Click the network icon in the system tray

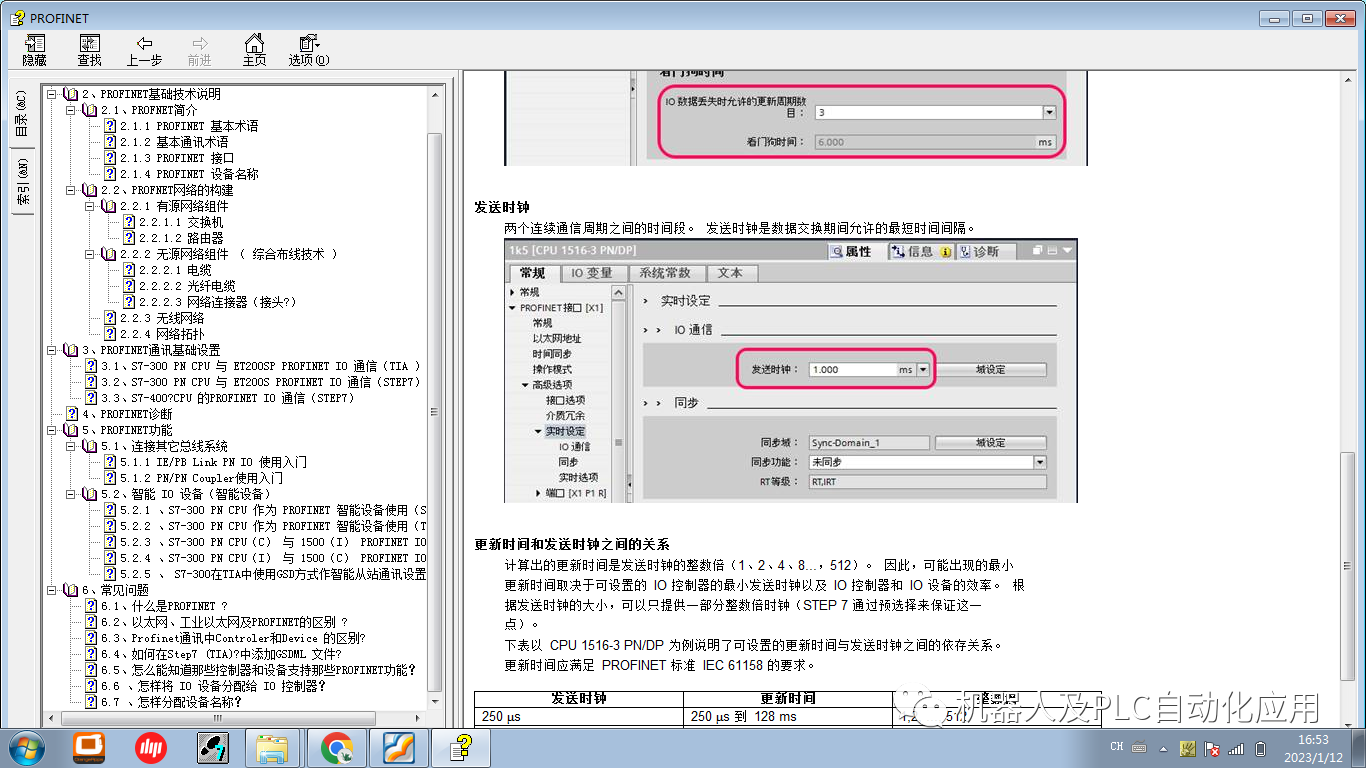[x=1237, y=747]
